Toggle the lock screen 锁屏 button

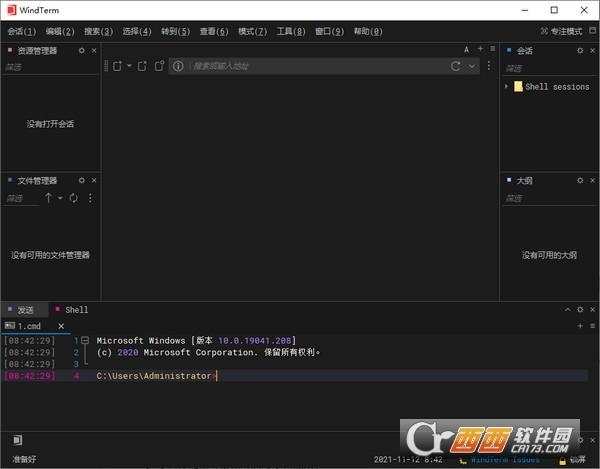click(573, 460)
